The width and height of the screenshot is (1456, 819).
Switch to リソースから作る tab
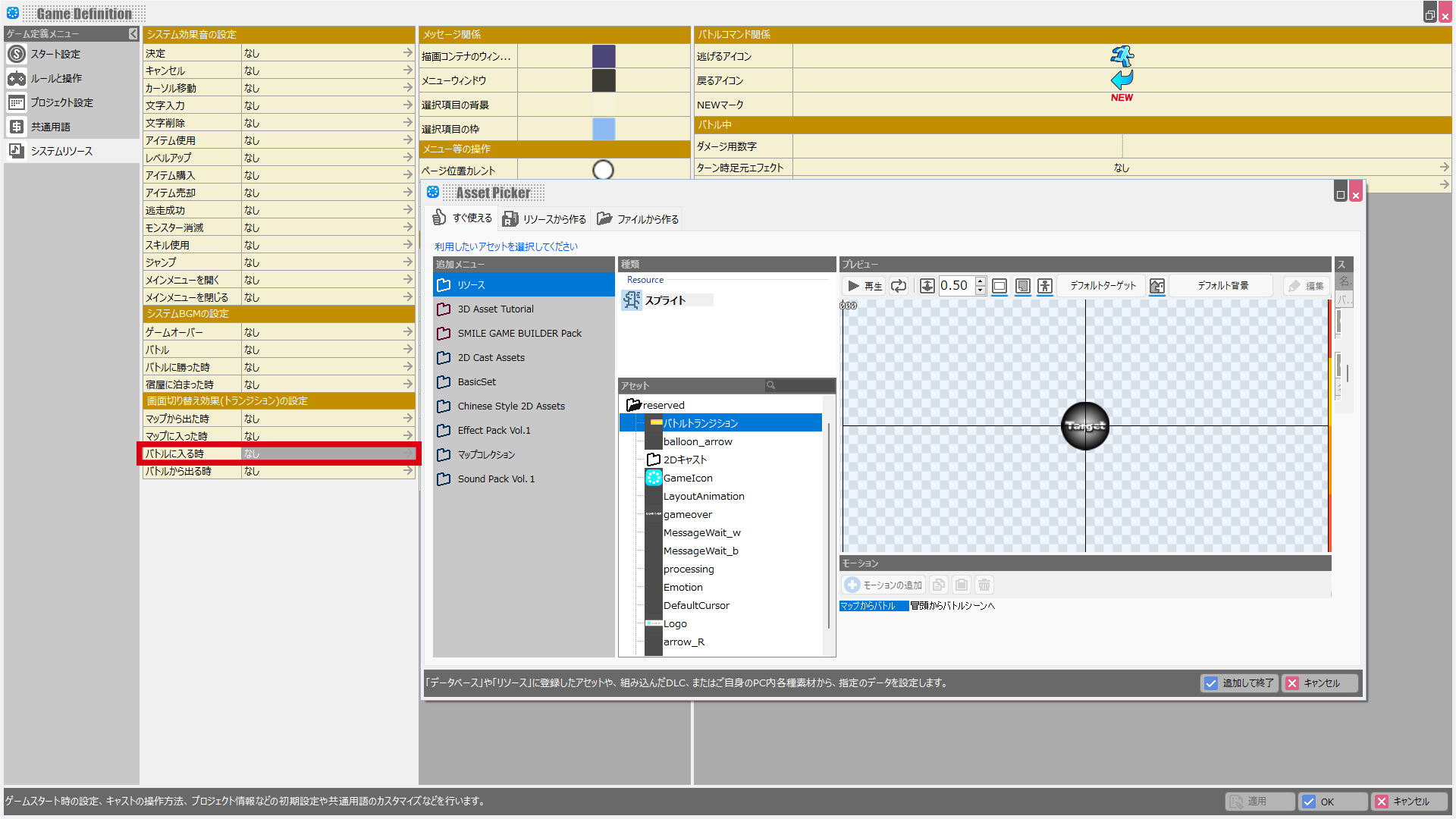coord(544,219)
